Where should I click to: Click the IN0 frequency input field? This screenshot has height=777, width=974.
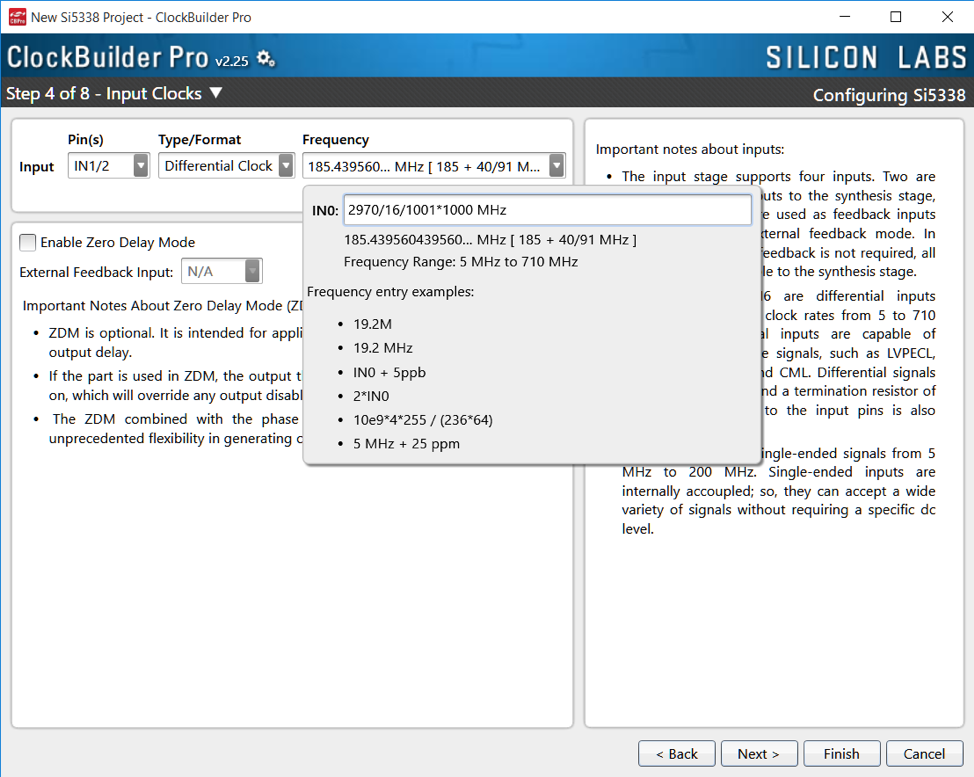(547, 210)
